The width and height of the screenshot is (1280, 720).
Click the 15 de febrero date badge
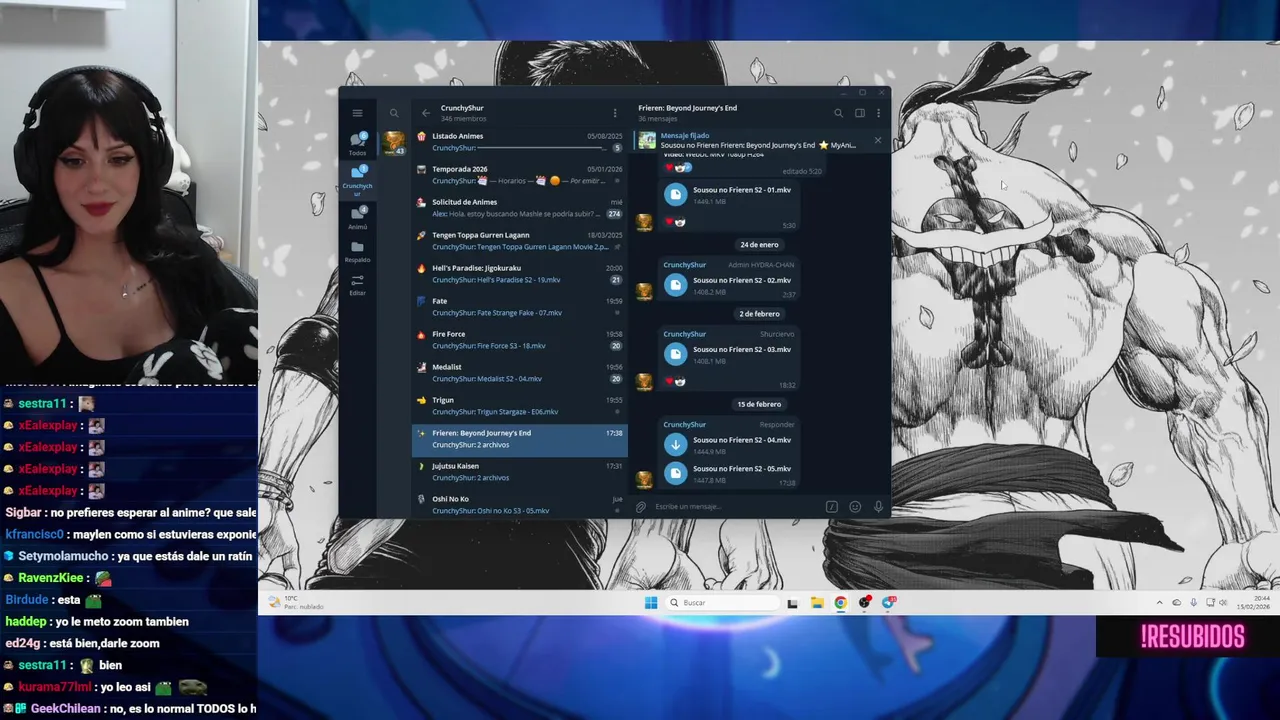[759, 404]
